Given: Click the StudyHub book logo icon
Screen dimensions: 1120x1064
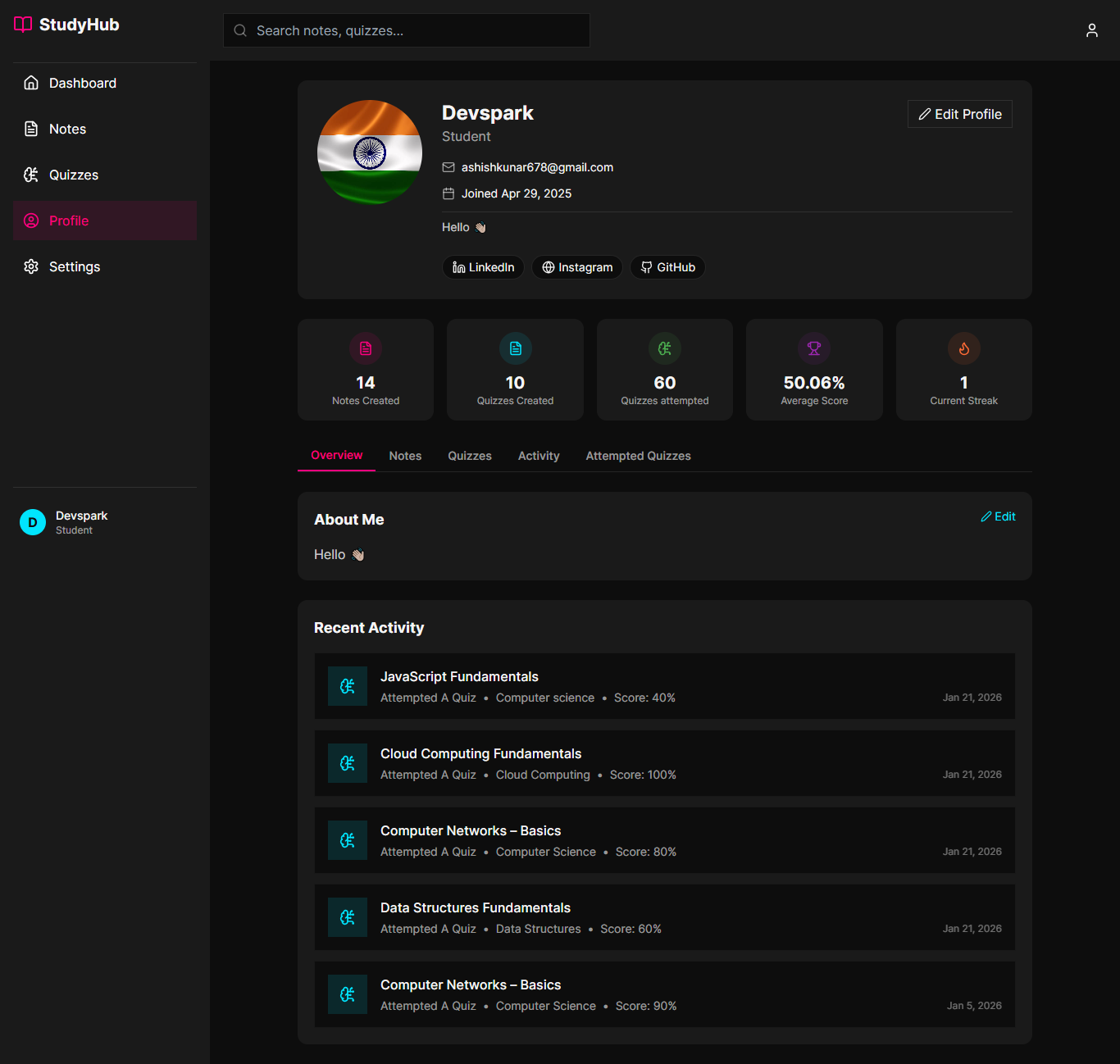Looking at the screenshot, I should pyautogui.click(x=23, y=25).
